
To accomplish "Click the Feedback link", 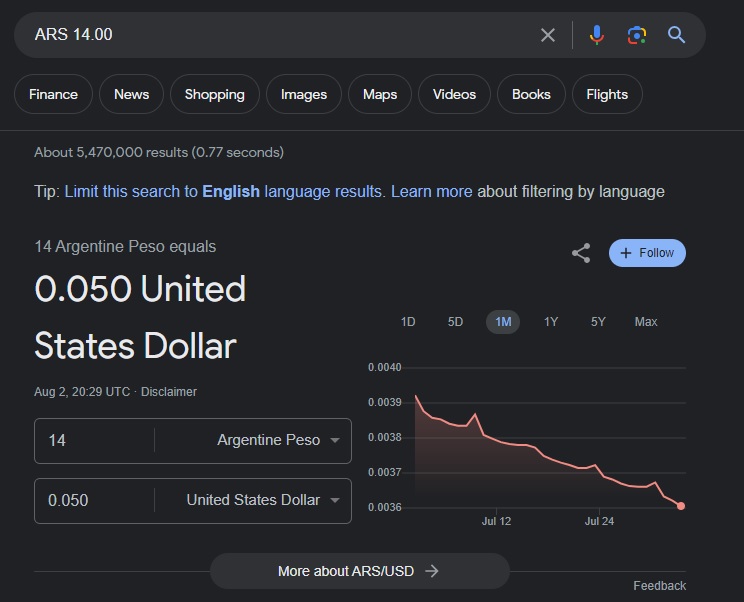I will (x=660, y=586).
